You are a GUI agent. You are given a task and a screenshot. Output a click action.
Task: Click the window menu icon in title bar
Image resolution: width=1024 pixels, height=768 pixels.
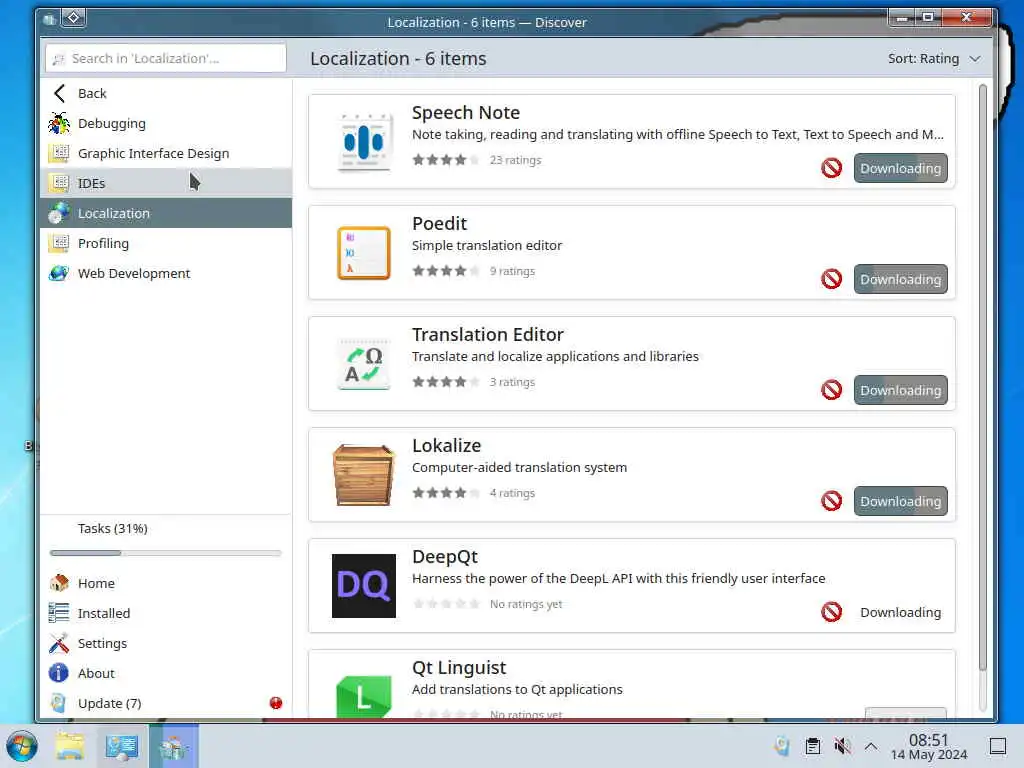coord(50,20)
